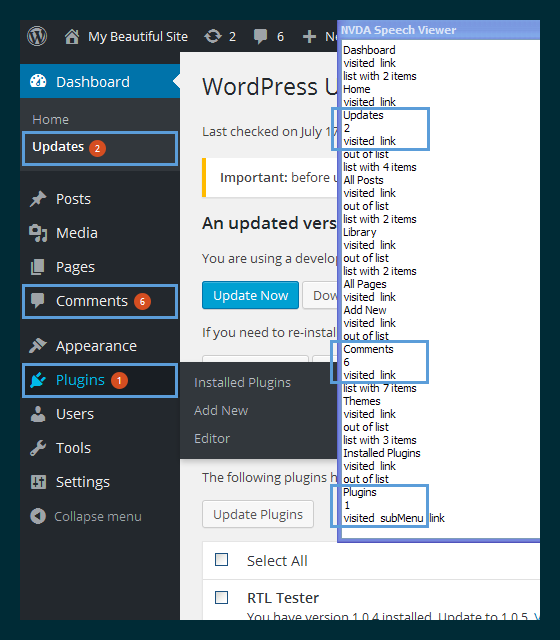This screenshot has width=560, height=640.
Task: Open the Dashboard menu item
Action: (x=100, y=81)
